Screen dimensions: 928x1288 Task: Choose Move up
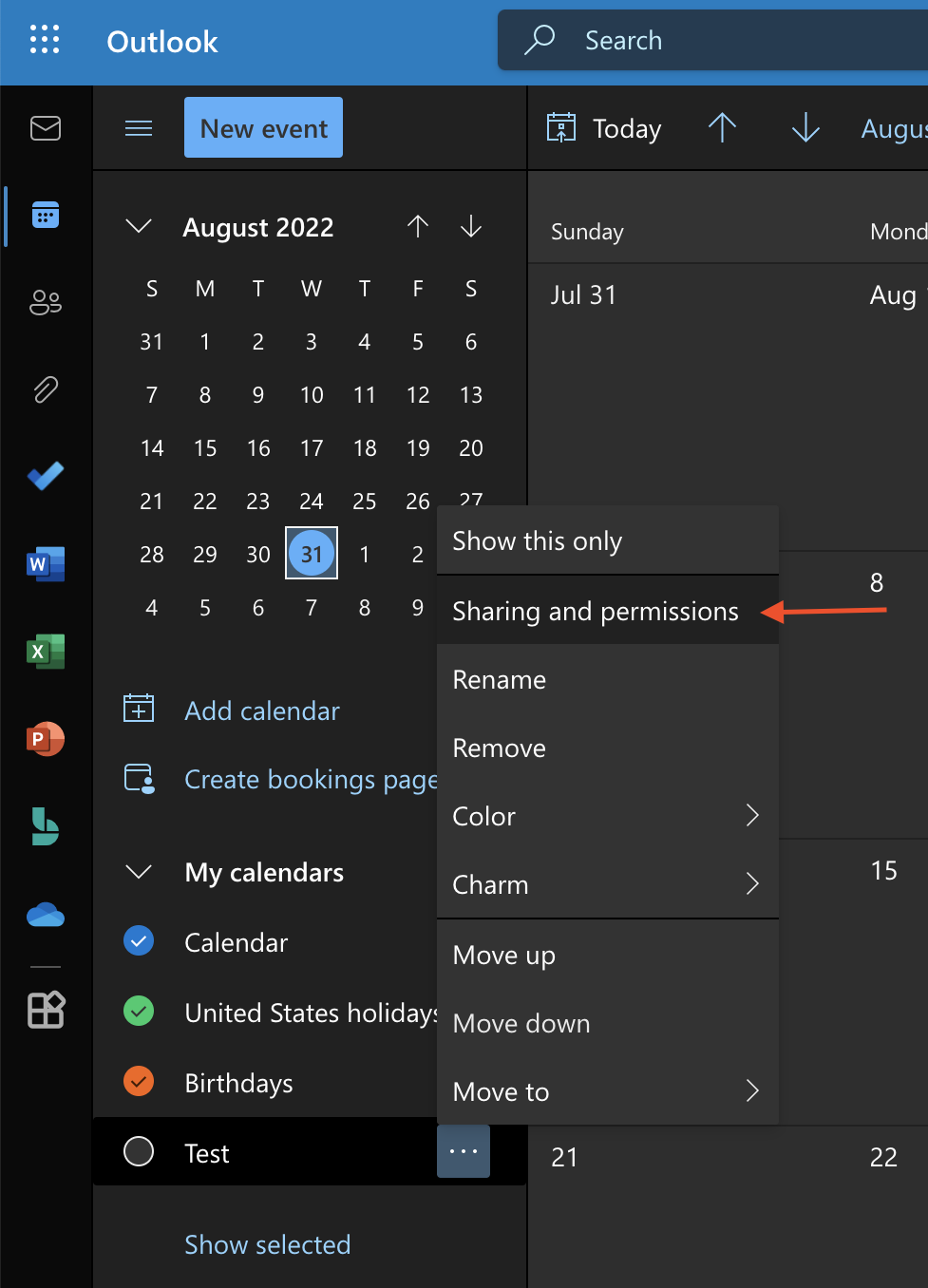[608, 955]
